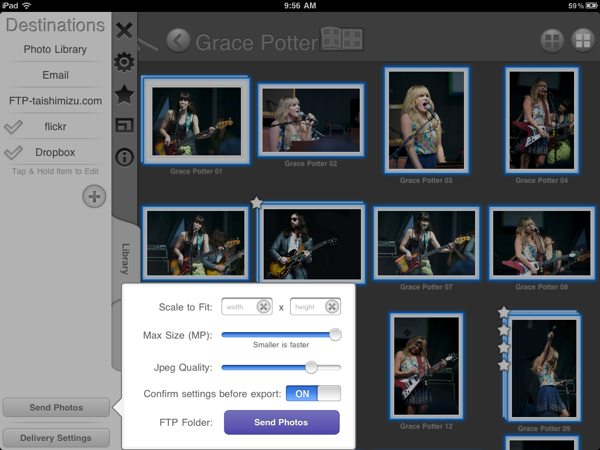The height and width of the screenshot is (450, 600).
Task: Open settings via the gear icon
Action: pyautogui.click(x=124, y=63)
